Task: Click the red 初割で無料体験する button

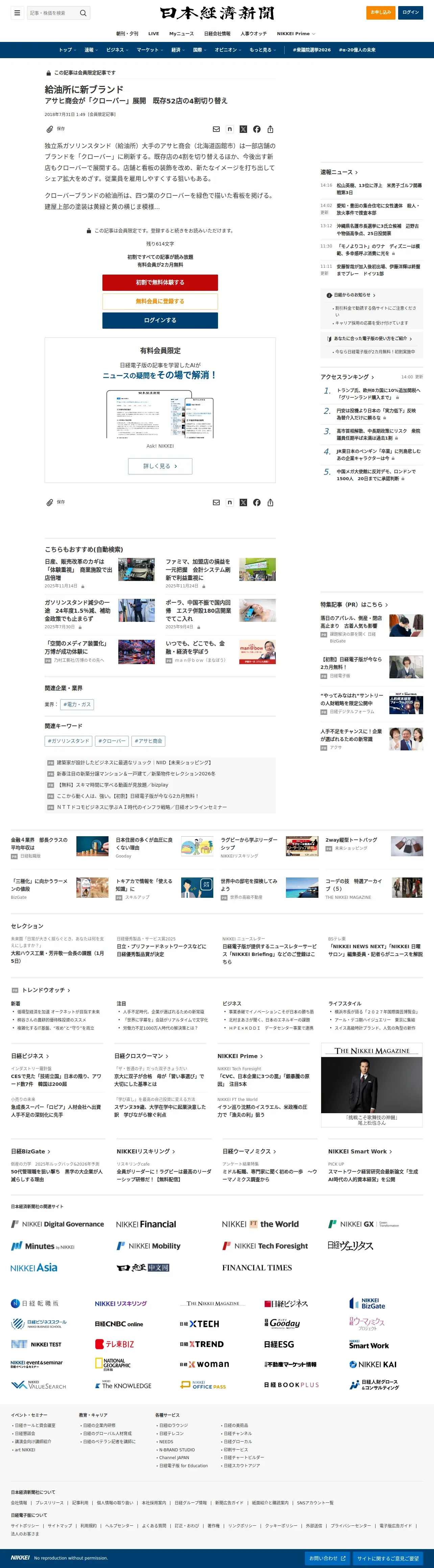Action: [x=160, y=282]
